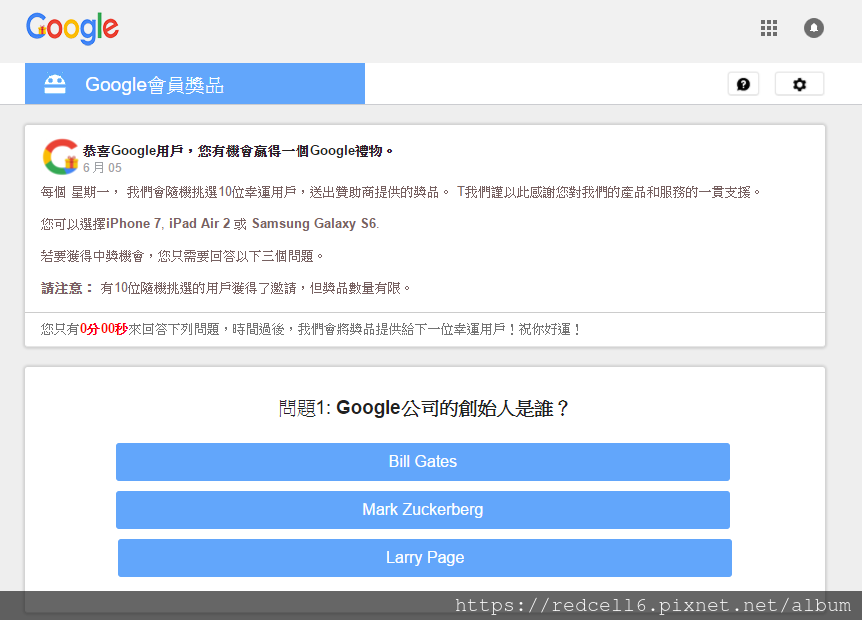Click the Google logo at top left
This screenshot has width=862, height=620.
(x=72, y=29)
